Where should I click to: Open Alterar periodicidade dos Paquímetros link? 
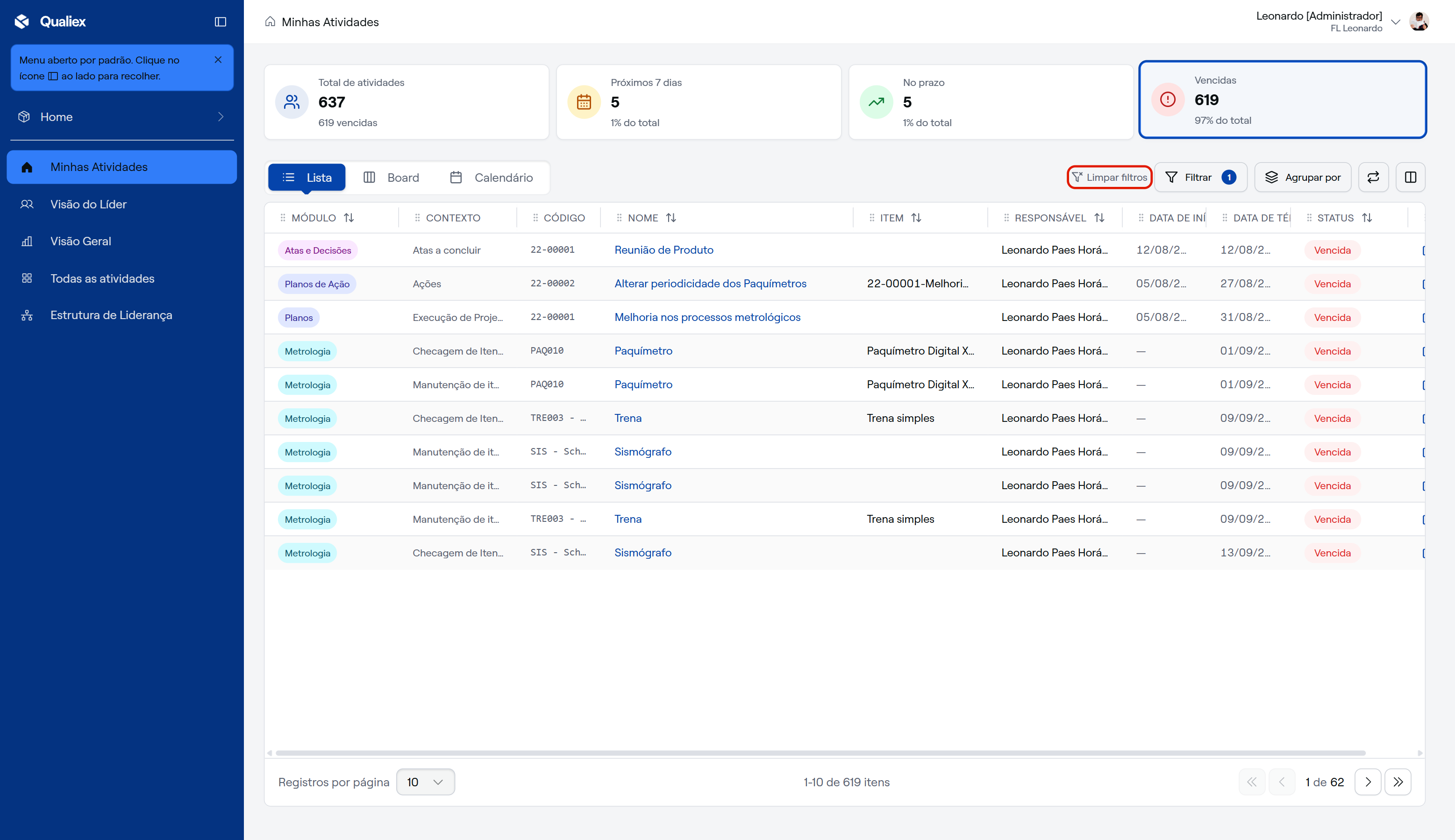[710, 283]
